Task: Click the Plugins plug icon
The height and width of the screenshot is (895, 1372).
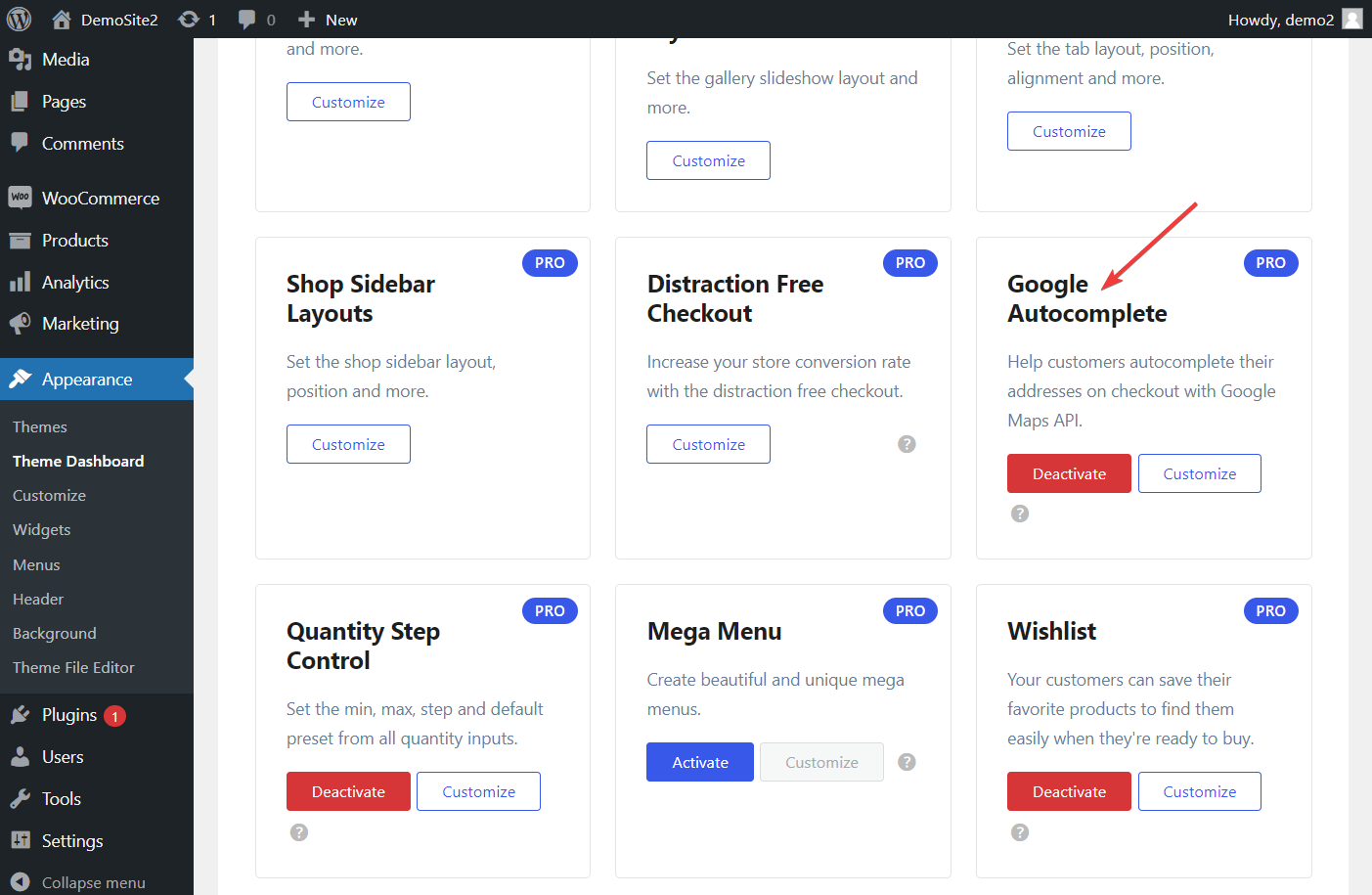Action: [x=20, y=715]
